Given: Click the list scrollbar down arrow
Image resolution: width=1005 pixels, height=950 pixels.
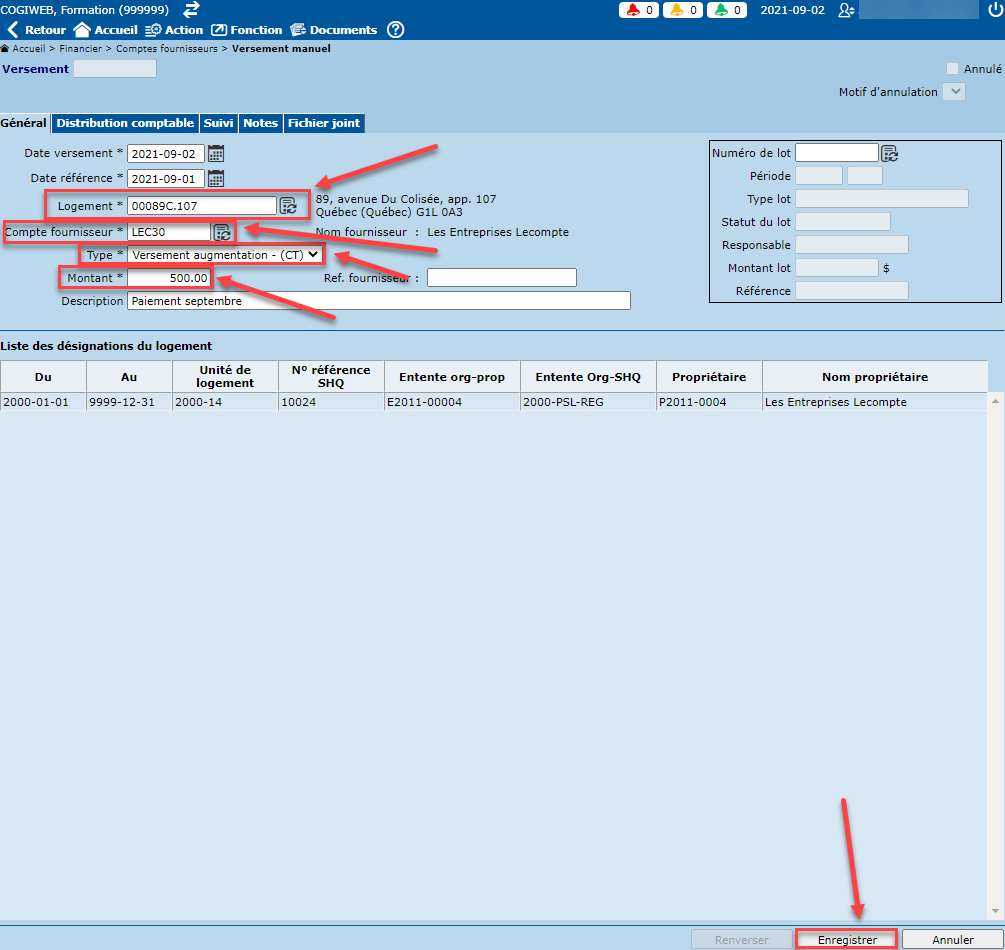Looking at the screenshot, I should 995,912.
